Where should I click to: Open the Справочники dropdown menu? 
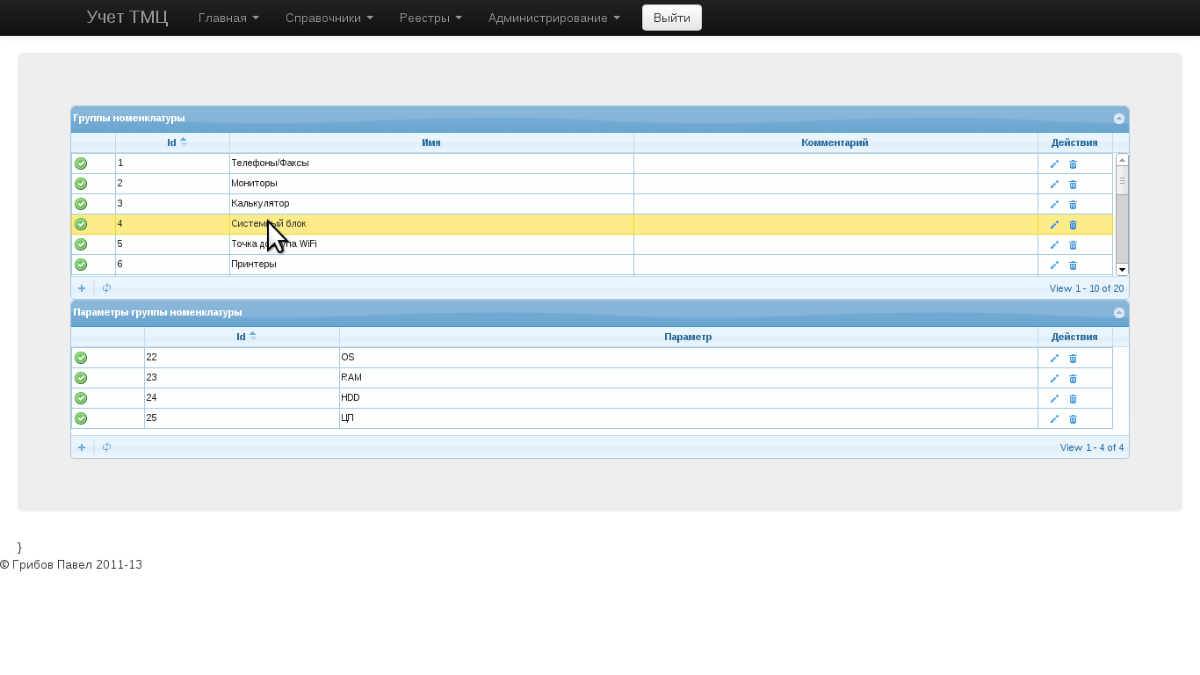click(329, 18)
